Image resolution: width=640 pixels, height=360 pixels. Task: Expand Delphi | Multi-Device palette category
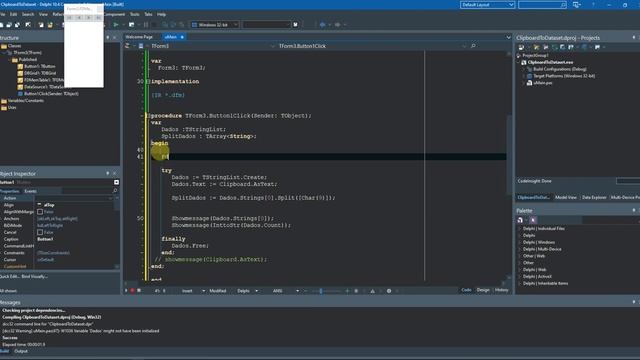tap(520, 249)
